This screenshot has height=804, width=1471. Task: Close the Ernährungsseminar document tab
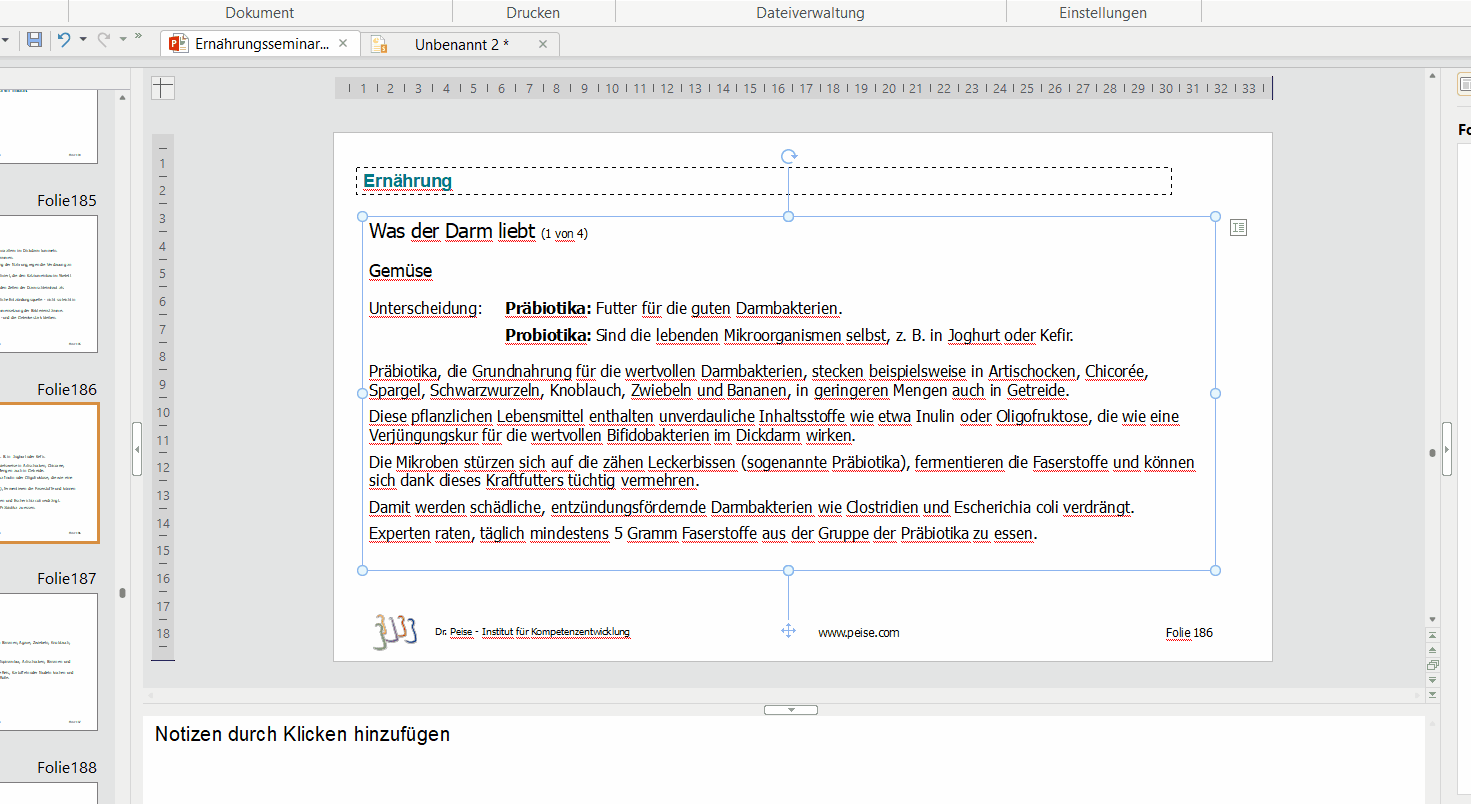[343, 44]
